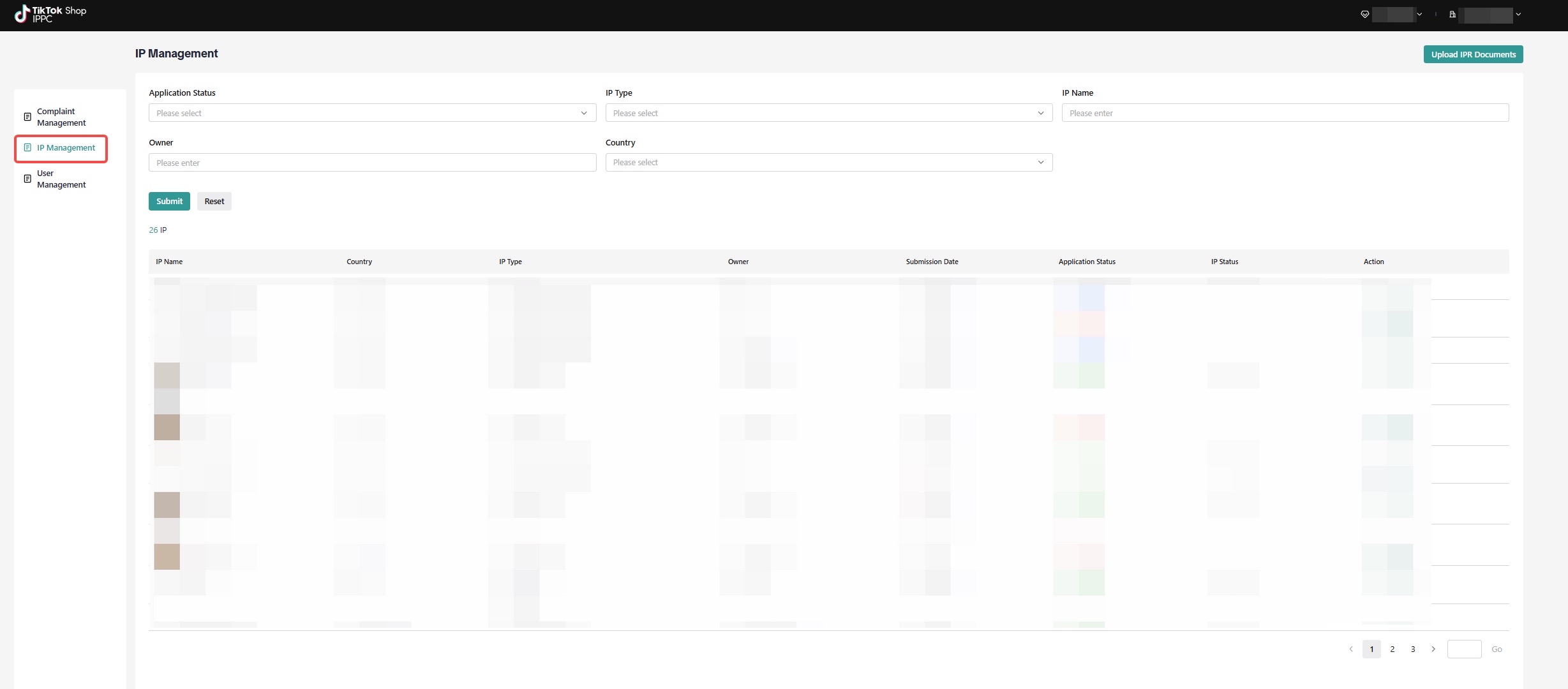Expand the account chevron at far right
1568x689 pixels.
tap(1518, 14)
